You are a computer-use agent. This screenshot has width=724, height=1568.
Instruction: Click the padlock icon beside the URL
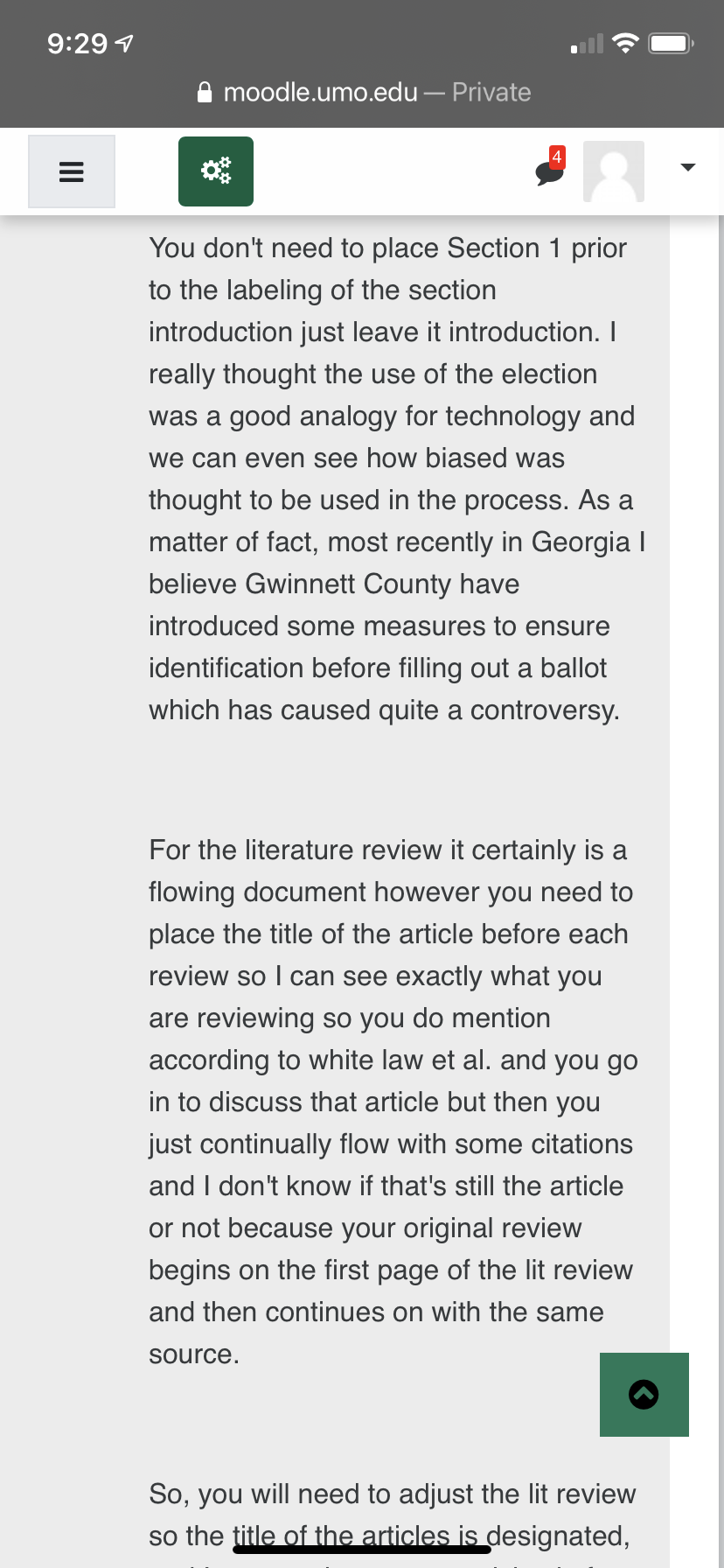point(205,93)
